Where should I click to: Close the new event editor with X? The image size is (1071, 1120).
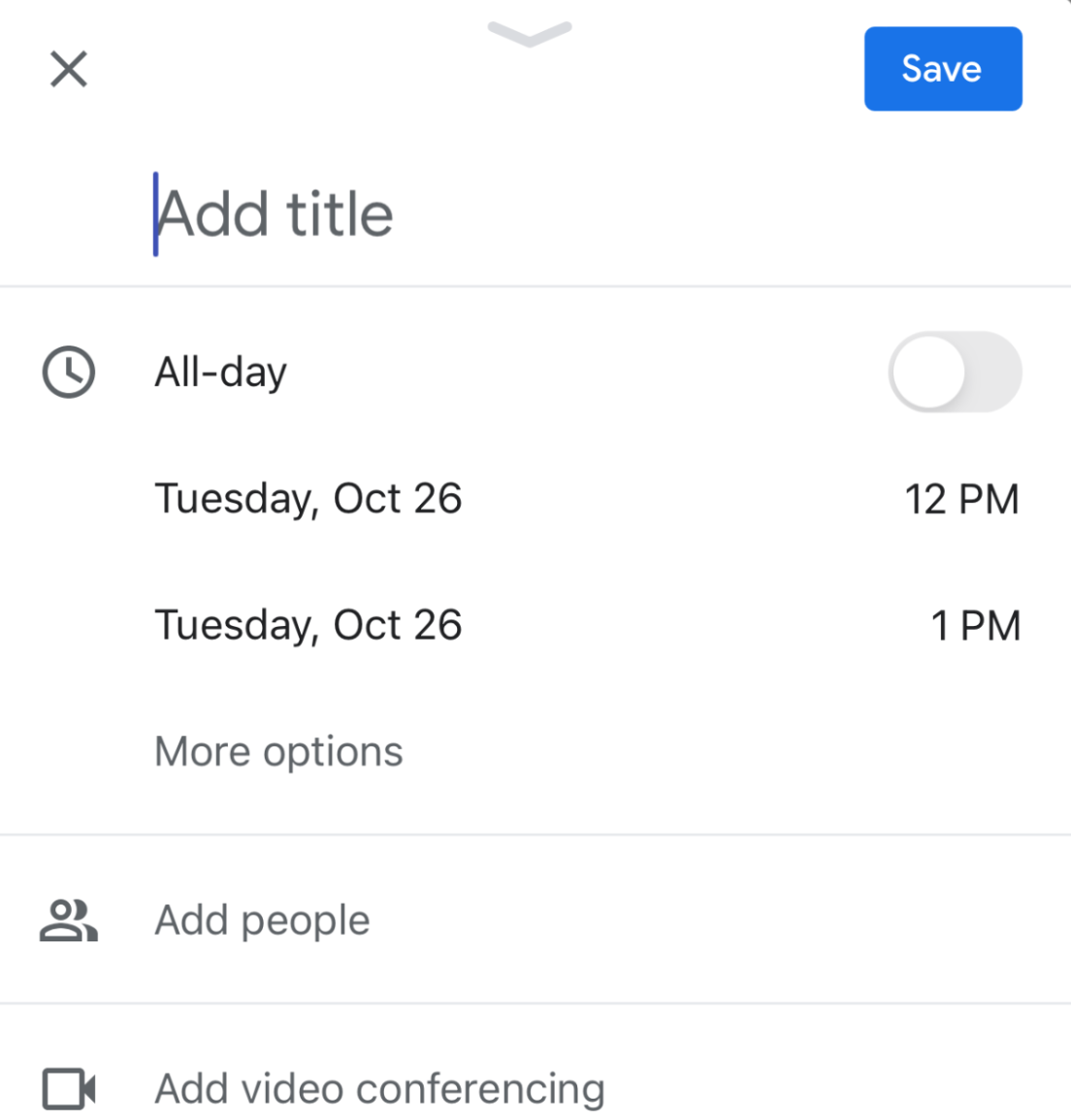[x=69, y=69]
